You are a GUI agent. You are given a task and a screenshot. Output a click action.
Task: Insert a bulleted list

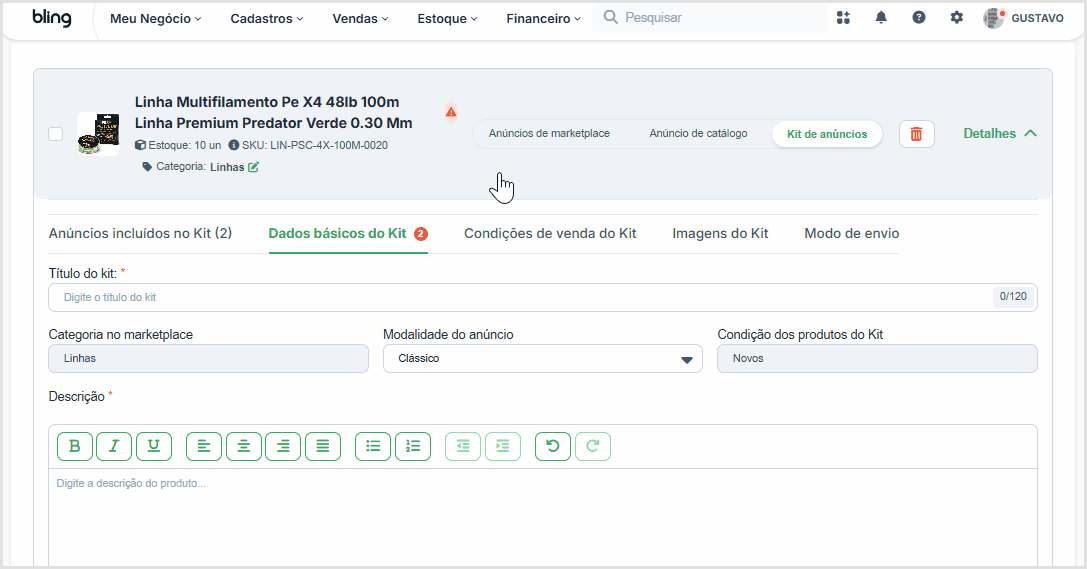373,446
